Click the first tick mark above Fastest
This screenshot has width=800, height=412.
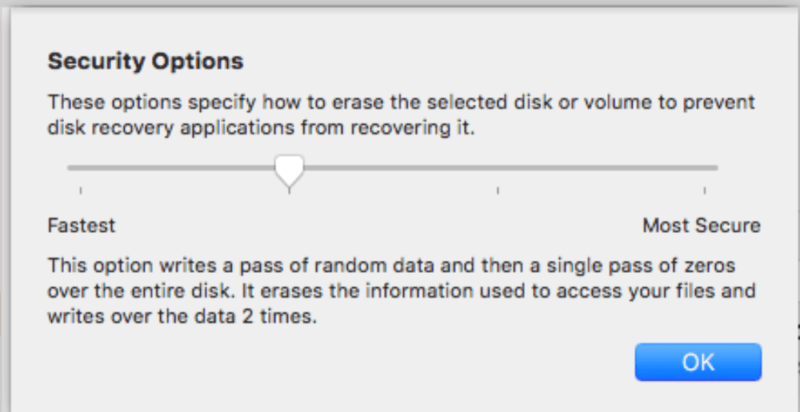(81, 191)
